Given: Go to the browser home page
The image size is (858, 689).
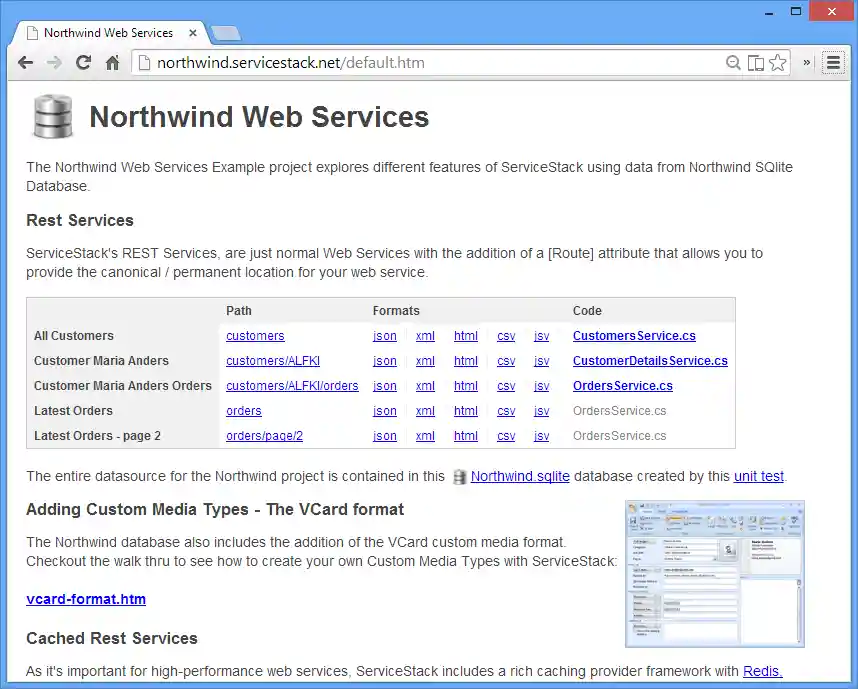Looking at the screenshot, I should point(113,62).
